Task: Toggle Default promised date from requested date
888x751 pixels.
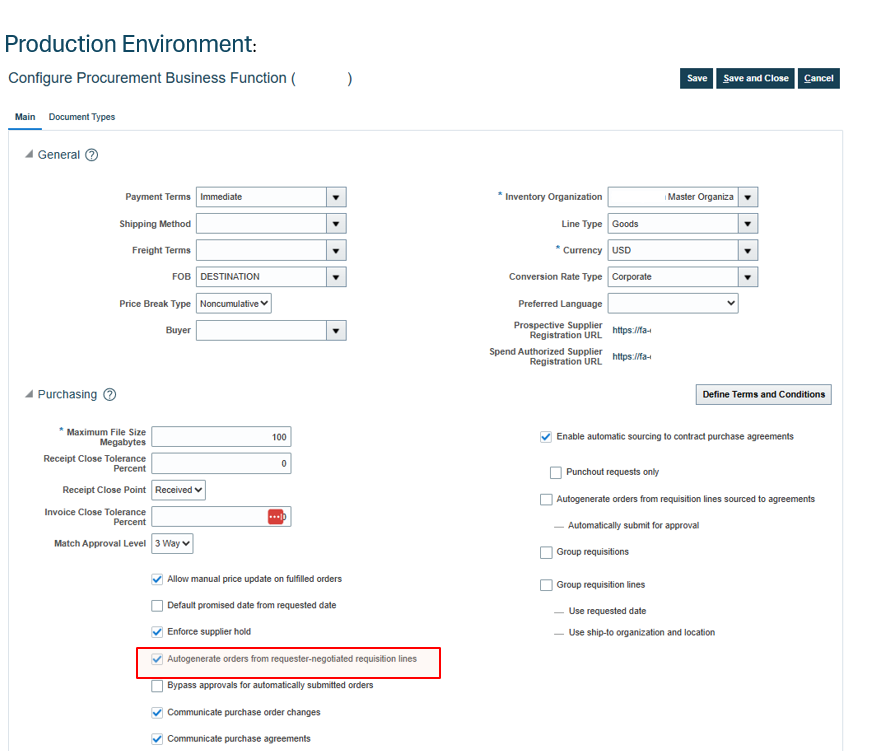Action: 157,605
